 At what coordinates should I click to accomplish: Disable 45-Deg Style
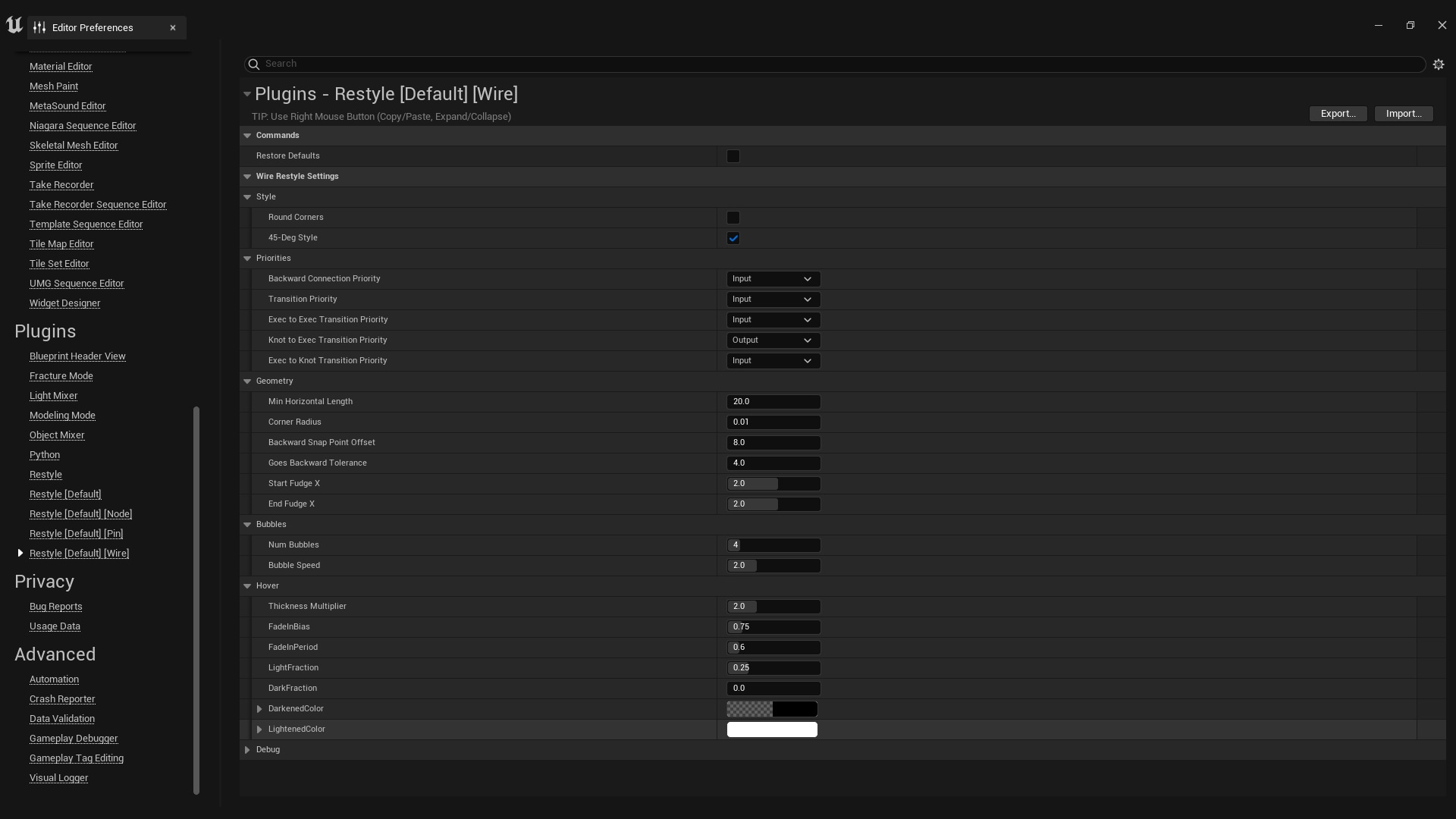pyautogui.click(x=733, y=237)
